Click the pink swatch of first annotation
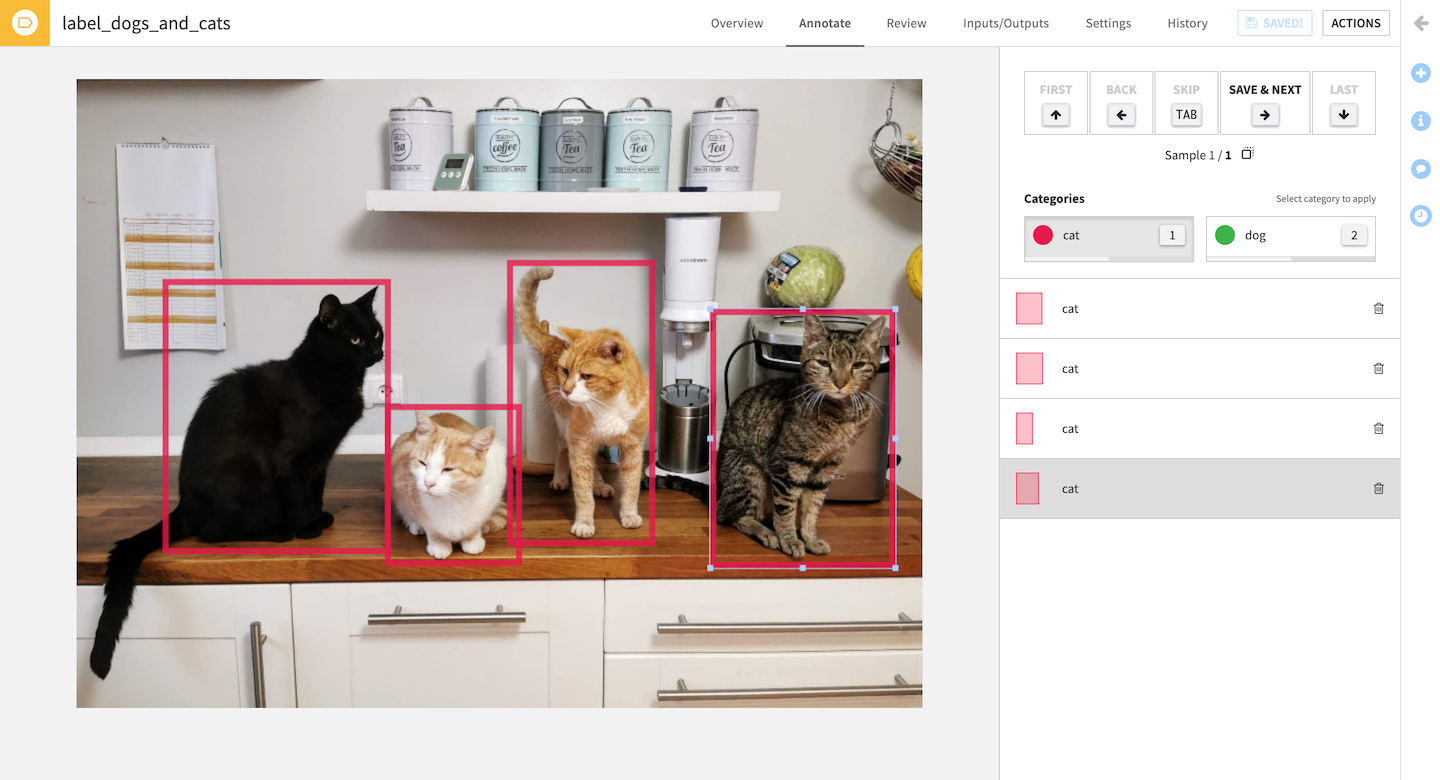Viewport: 1440px width, 780px height. click(x=1029, y=308)
